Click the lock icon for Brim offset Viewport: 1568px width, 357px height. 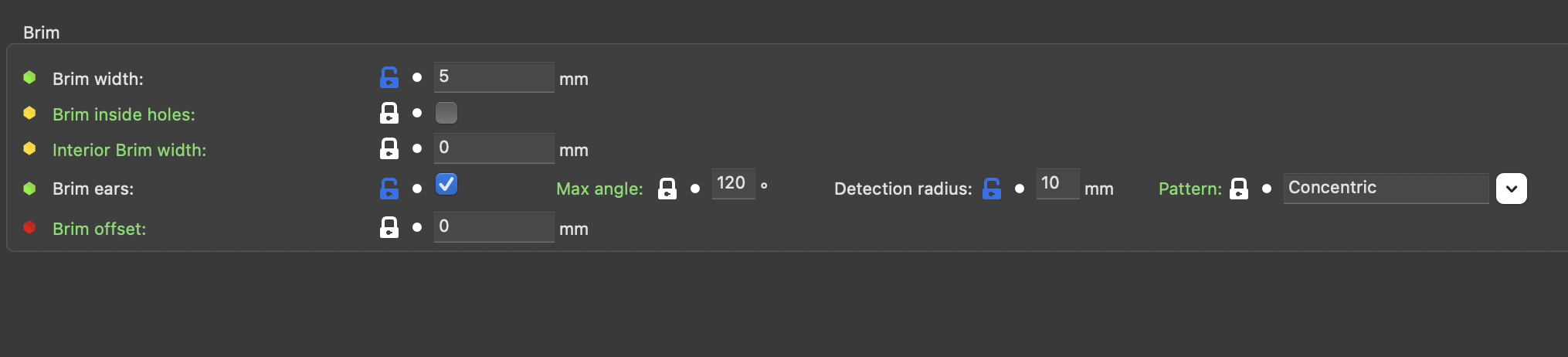[x=389, y=228]
